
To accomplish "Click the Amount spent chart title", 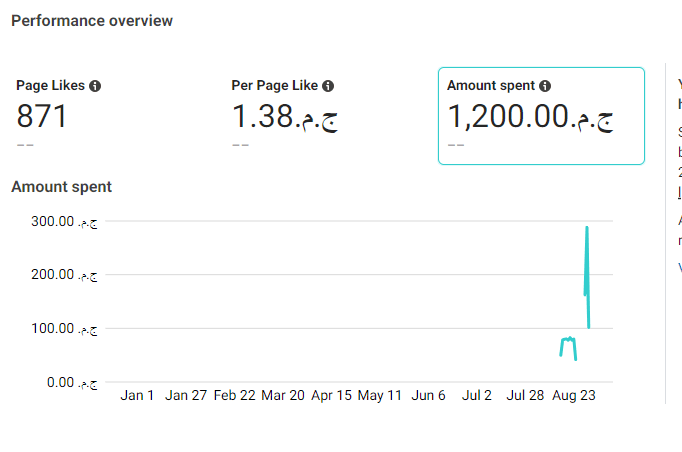I will tap(61, 187).
